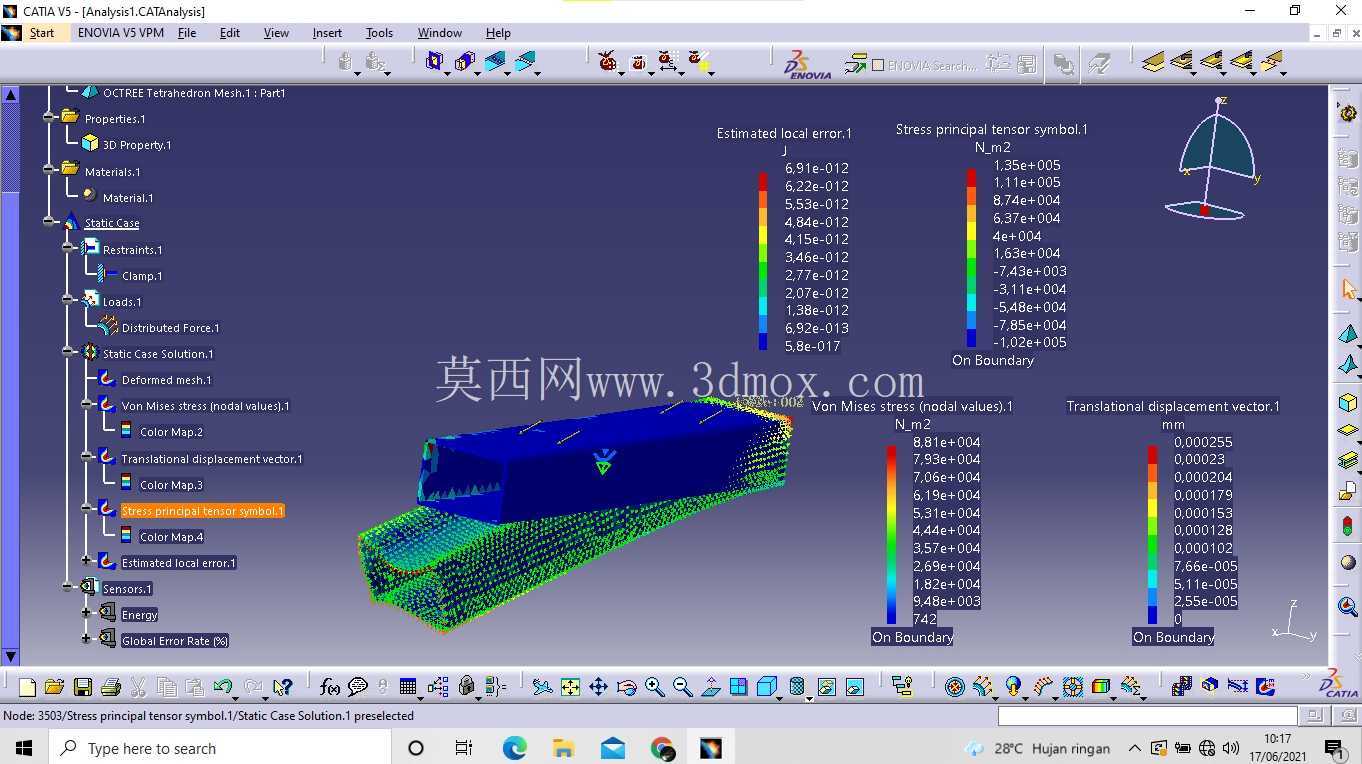Click the What's This help icon

(283, 687)
